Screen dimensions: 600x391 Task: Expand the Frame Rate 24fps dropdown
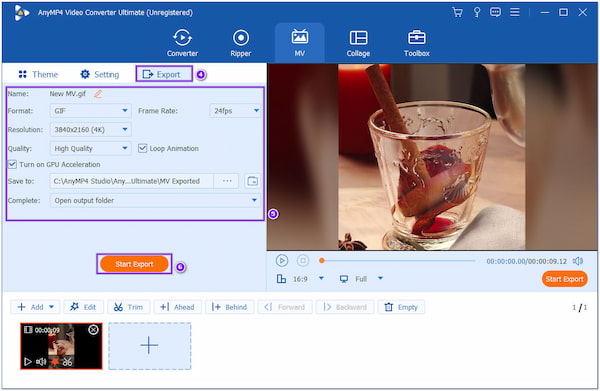point(235,111)
